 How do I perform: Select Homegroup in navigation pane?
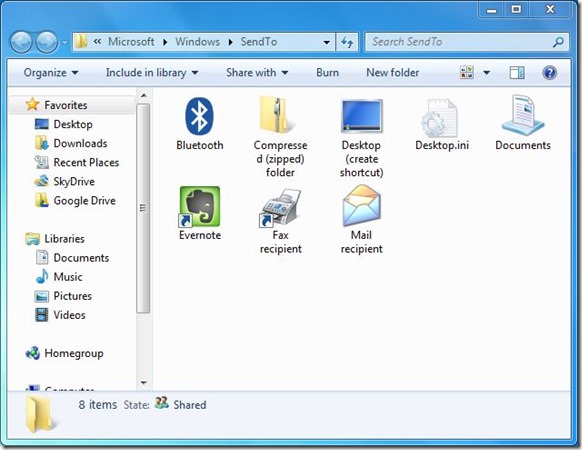tap(73, 353)
